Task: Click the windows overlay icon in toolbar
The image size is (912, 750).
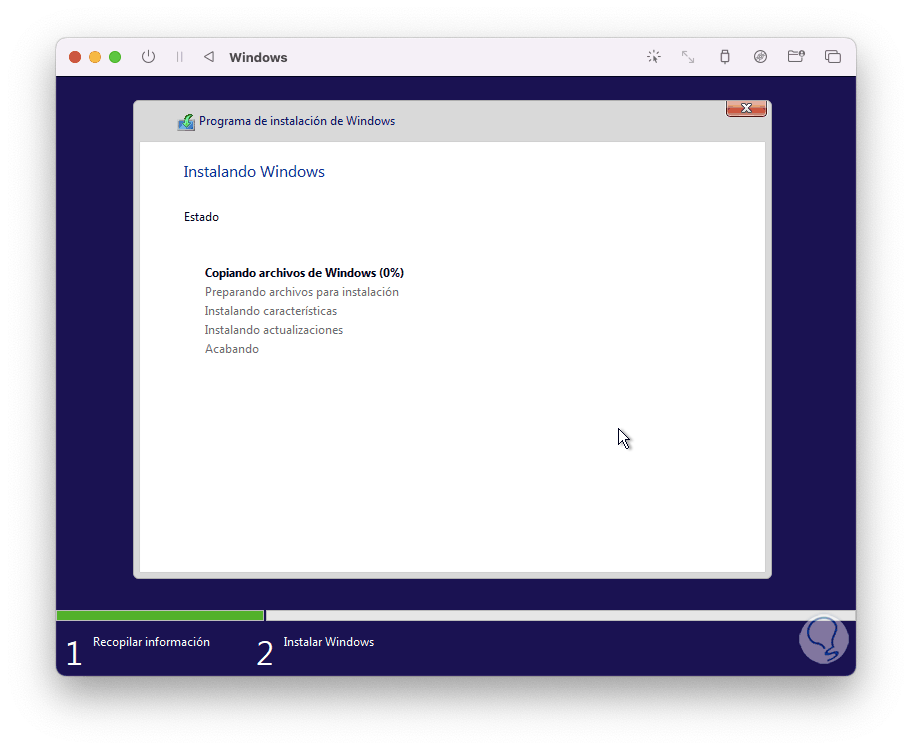Action: coord(833,56)
